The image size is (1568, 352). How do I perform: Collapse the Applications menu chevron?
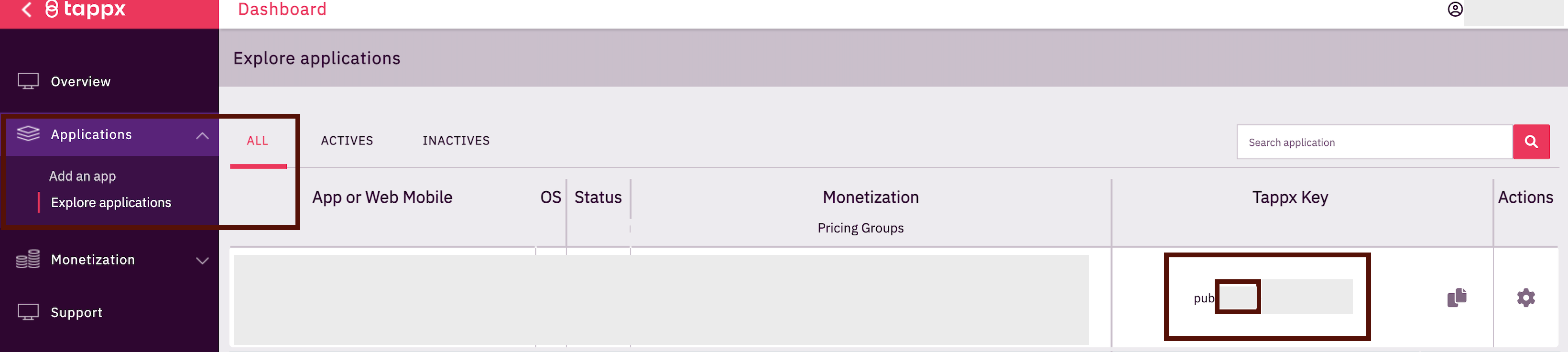point(203,135)
